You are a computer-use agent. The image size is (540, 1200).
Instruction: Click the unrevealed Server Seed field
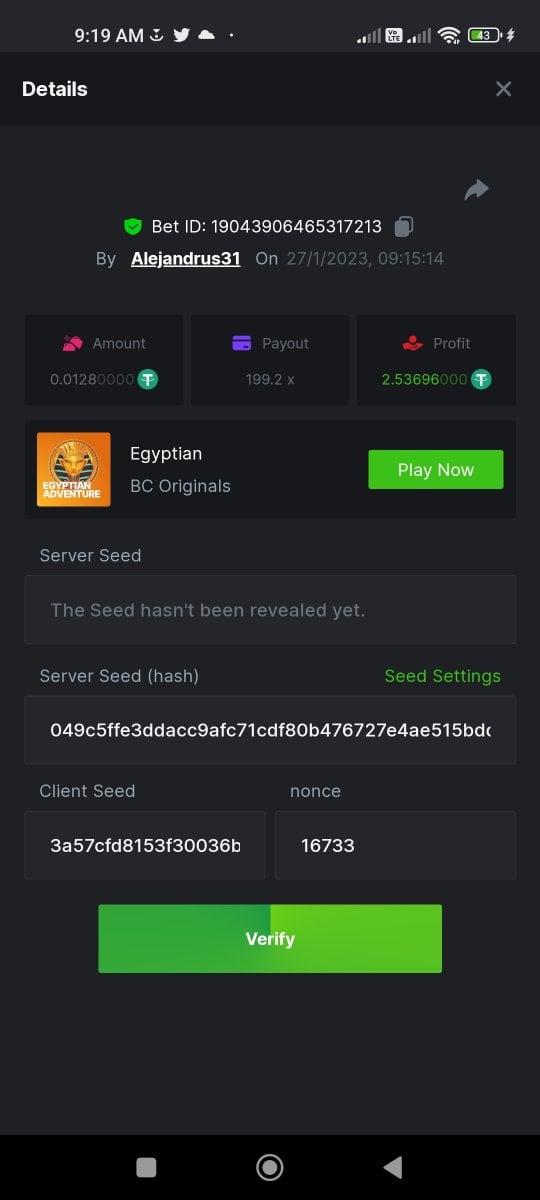(270, 609)
